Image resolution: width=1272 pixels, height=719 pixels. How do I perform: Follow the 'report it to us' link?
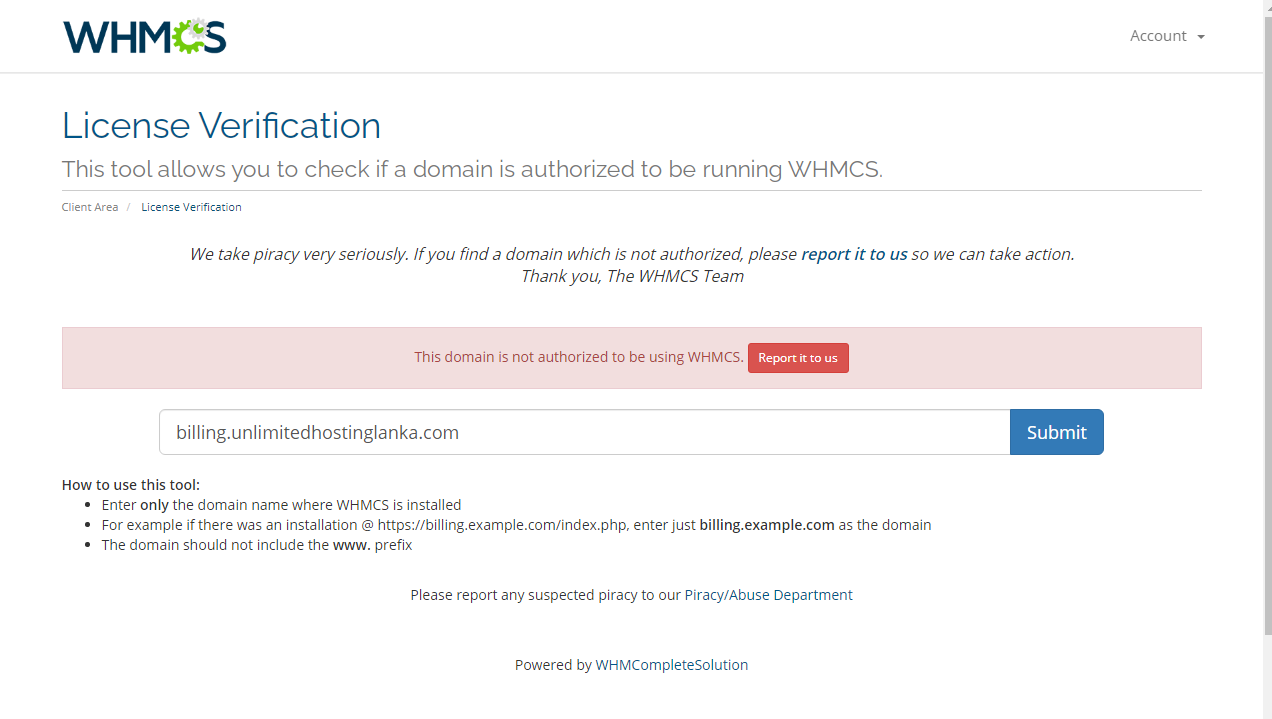coord(854,254)
